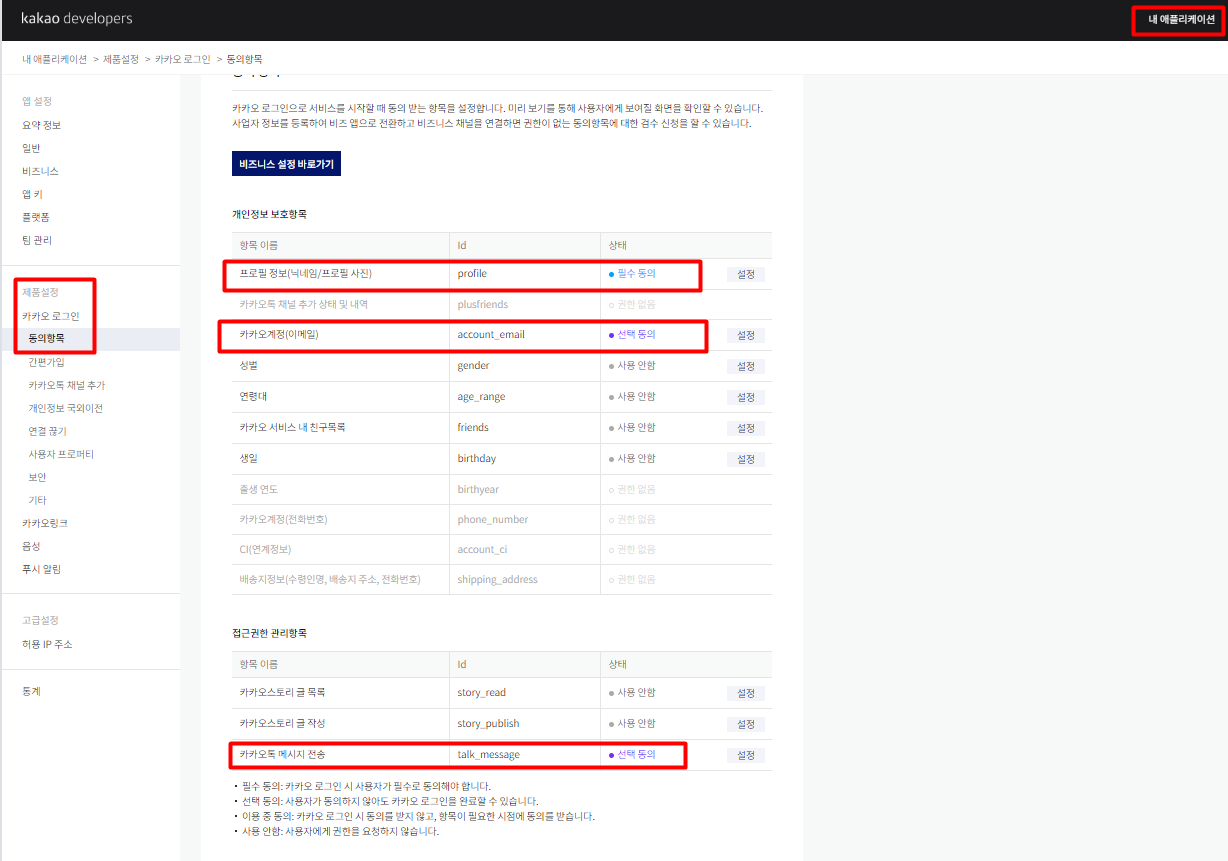
Task: Click the 카카오스토리 글 작성 item name
Action: click(282, 723)
